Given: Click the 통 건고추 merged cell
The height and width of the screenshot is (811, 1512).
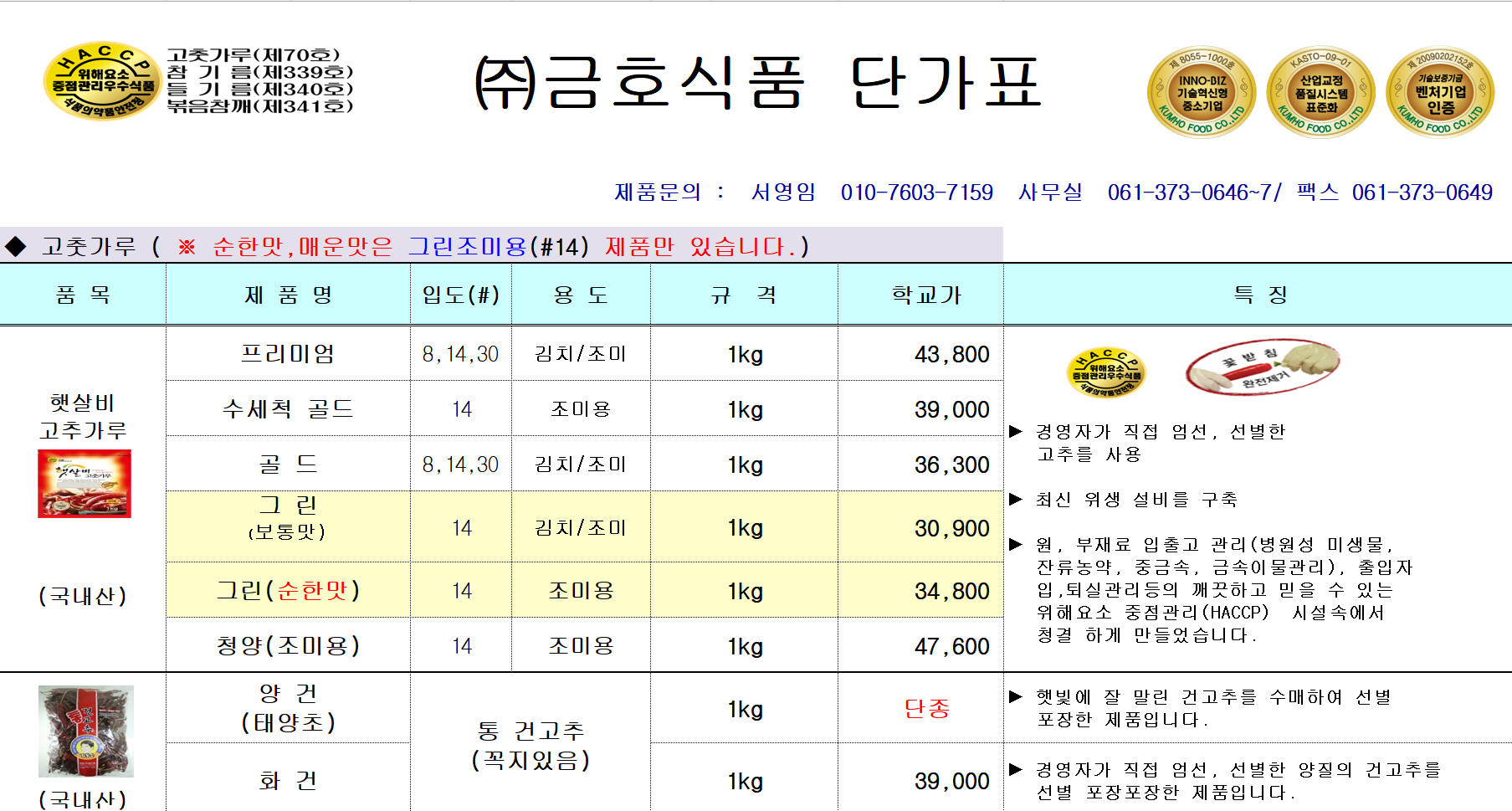Looking at the screenshot, I should [530, 745].
